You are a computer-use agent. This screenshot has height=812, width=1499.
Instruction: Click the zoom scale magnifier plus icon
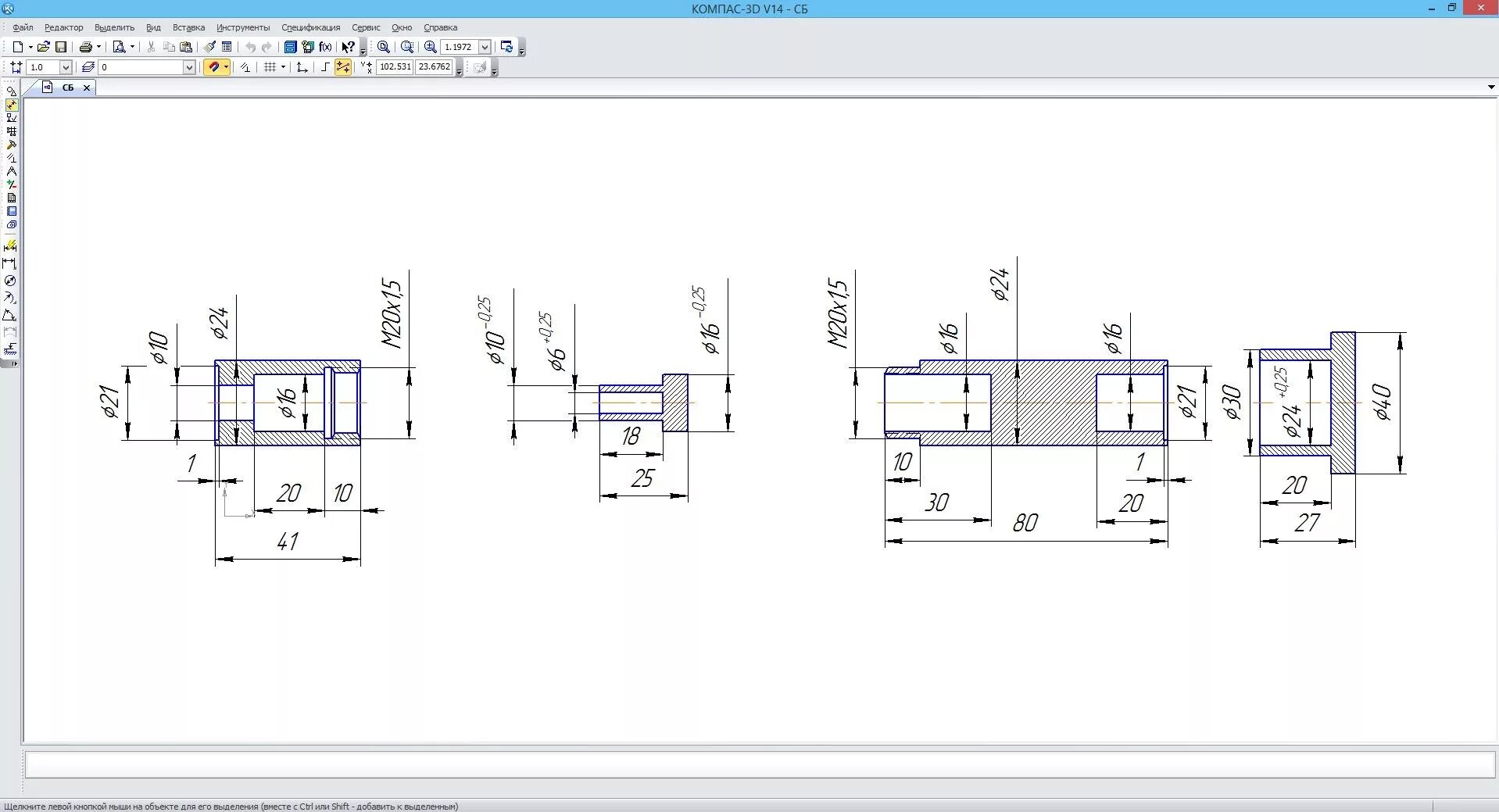pos(430,47)
